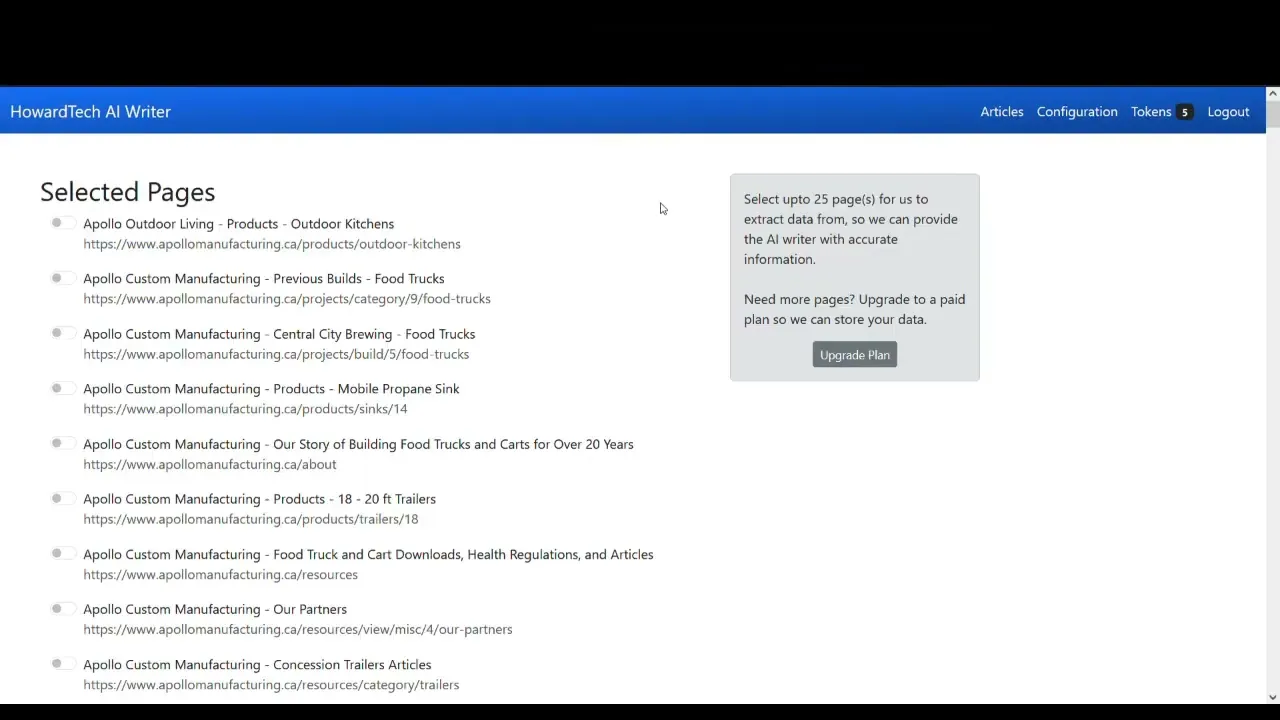Click the Selected Pages heading

pos(127,192)
